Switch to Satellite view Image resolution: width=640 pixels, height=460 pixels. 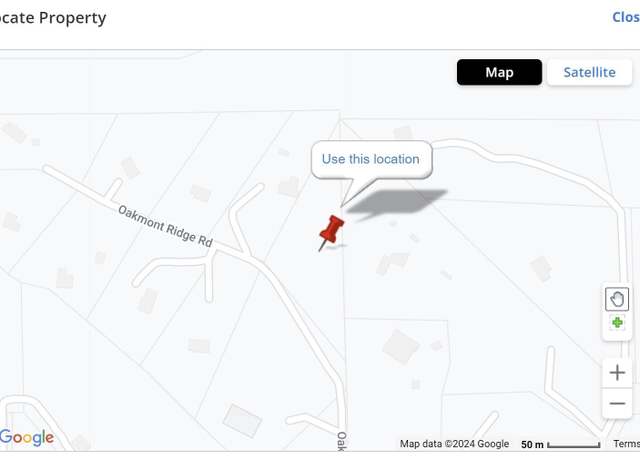click(x=589, y=72)
